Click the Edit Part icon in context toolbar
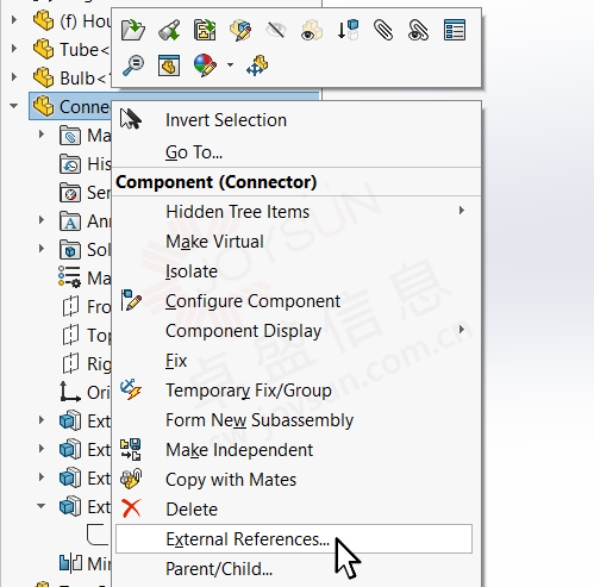Image resolution: width=595 pixels, height=588 pixels. (240, 30)
